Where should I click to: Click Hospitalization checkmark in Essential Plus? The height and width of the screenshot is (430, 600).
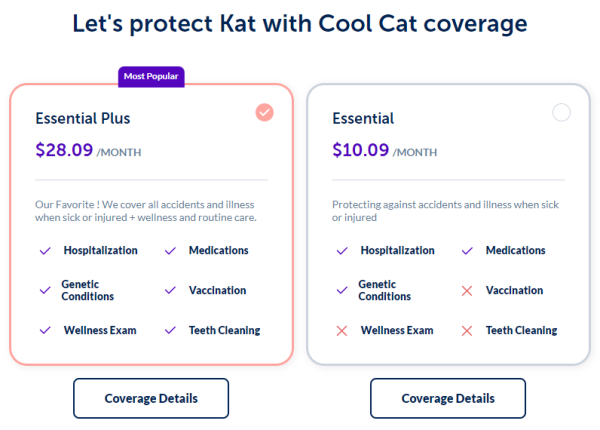[44, 251]
